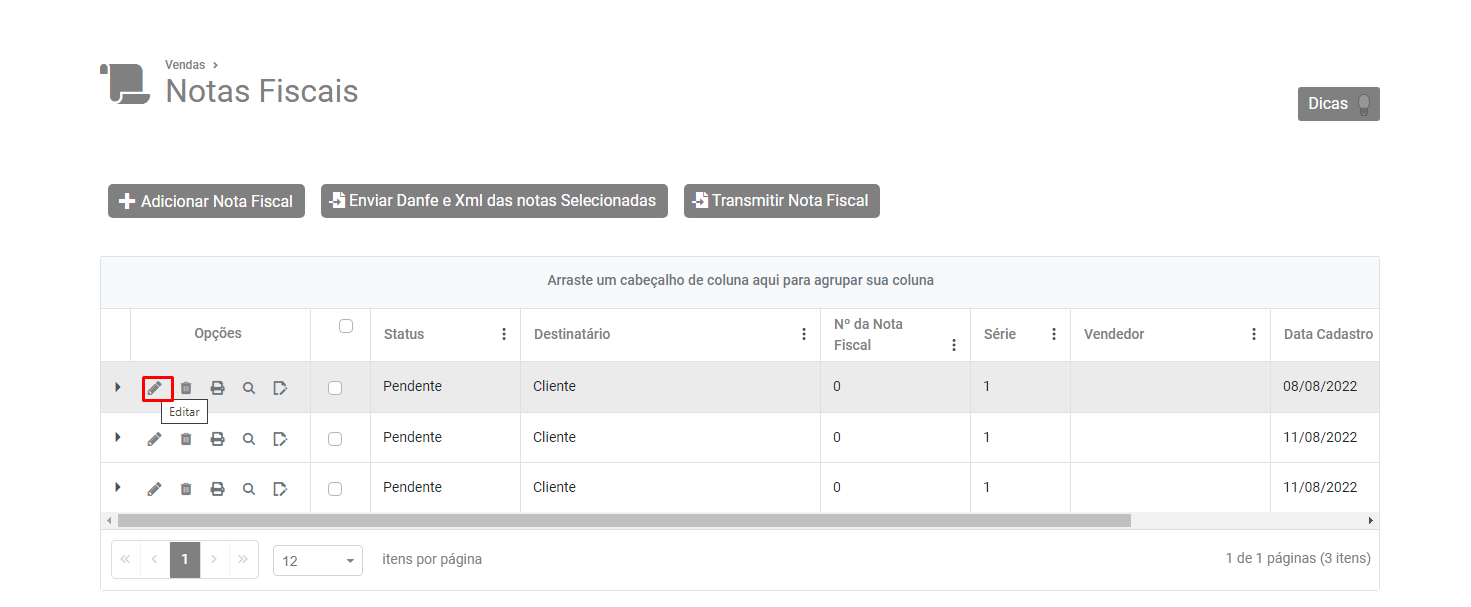Open the Destinatário column options menu
This screenshot has height=607, width=1471.
[804, 334]
